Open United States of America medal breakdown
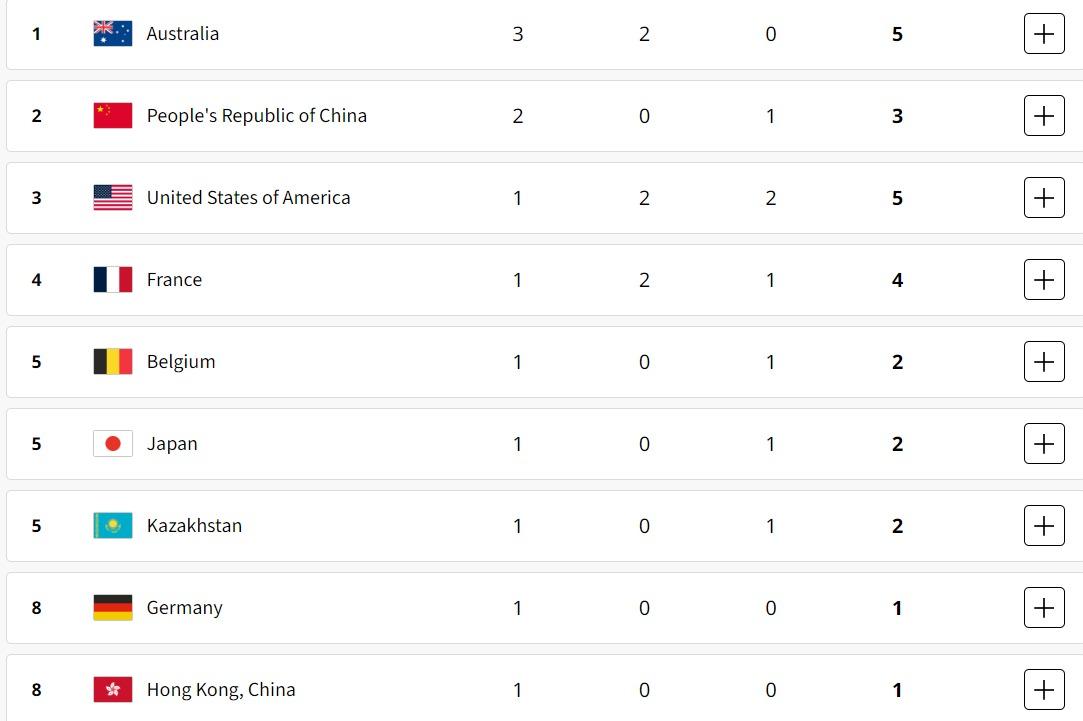 pos(1044,198)
